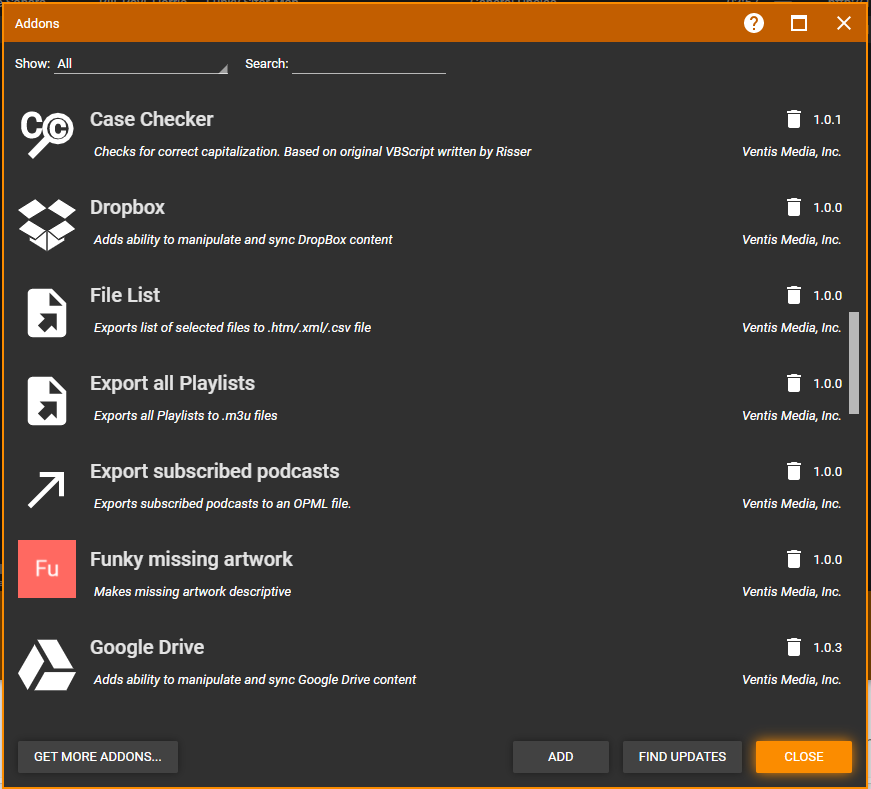The width and height of the screenshot is (871, 789).
Task: Click the Export all Playlists icon
Action: point(46,401)
